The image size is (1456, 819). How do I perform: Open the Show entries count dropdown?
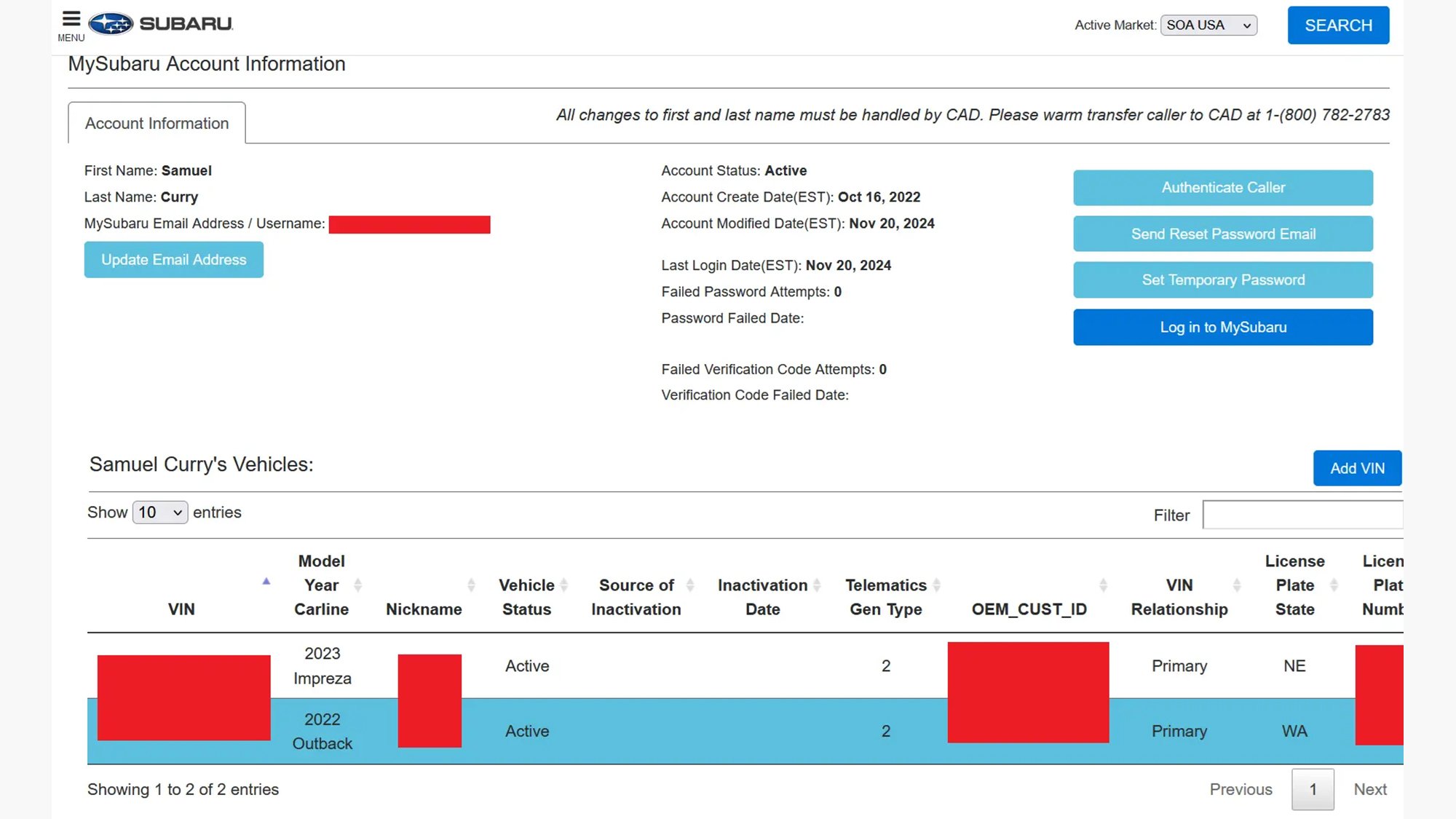pos(160,513)
